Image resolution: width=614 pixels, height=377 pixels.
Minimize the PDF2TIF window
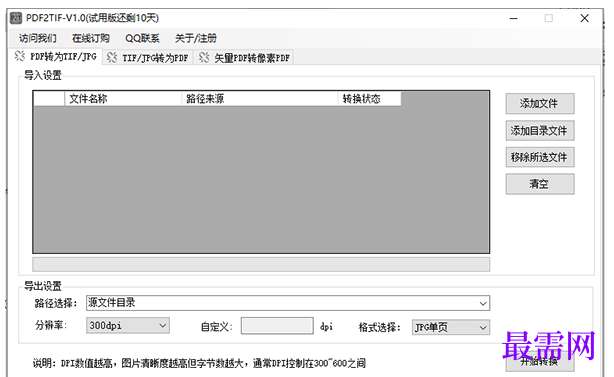[514, 18]
